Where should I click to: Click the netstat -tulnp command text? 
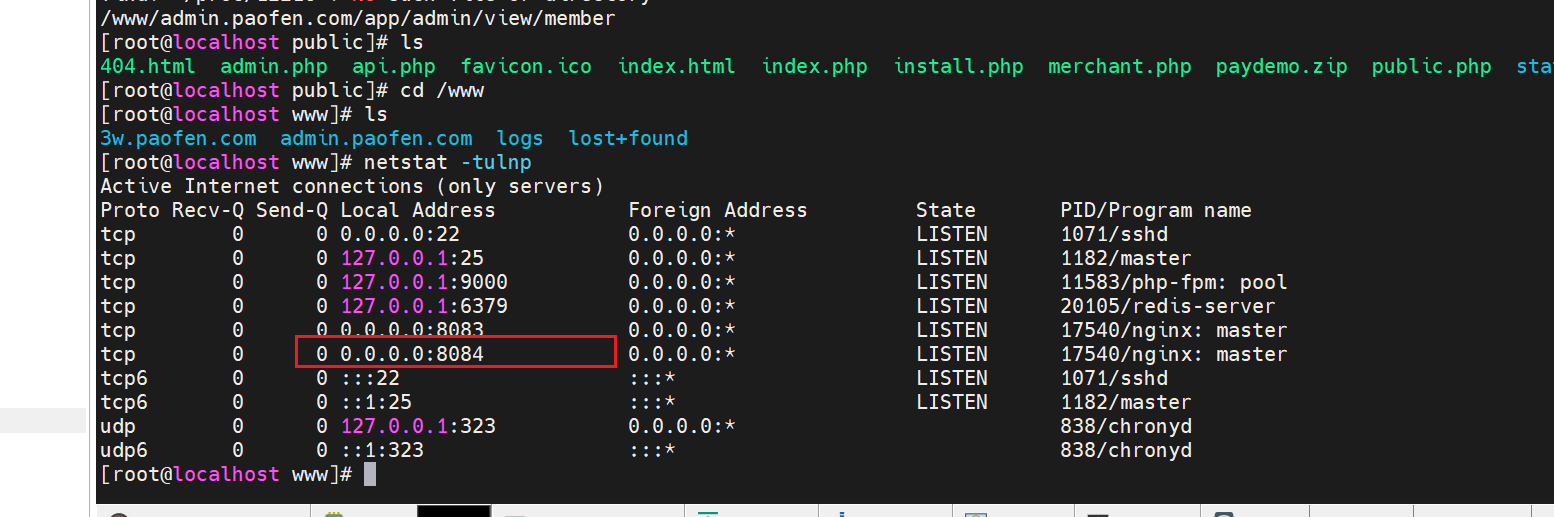point(447,163)
